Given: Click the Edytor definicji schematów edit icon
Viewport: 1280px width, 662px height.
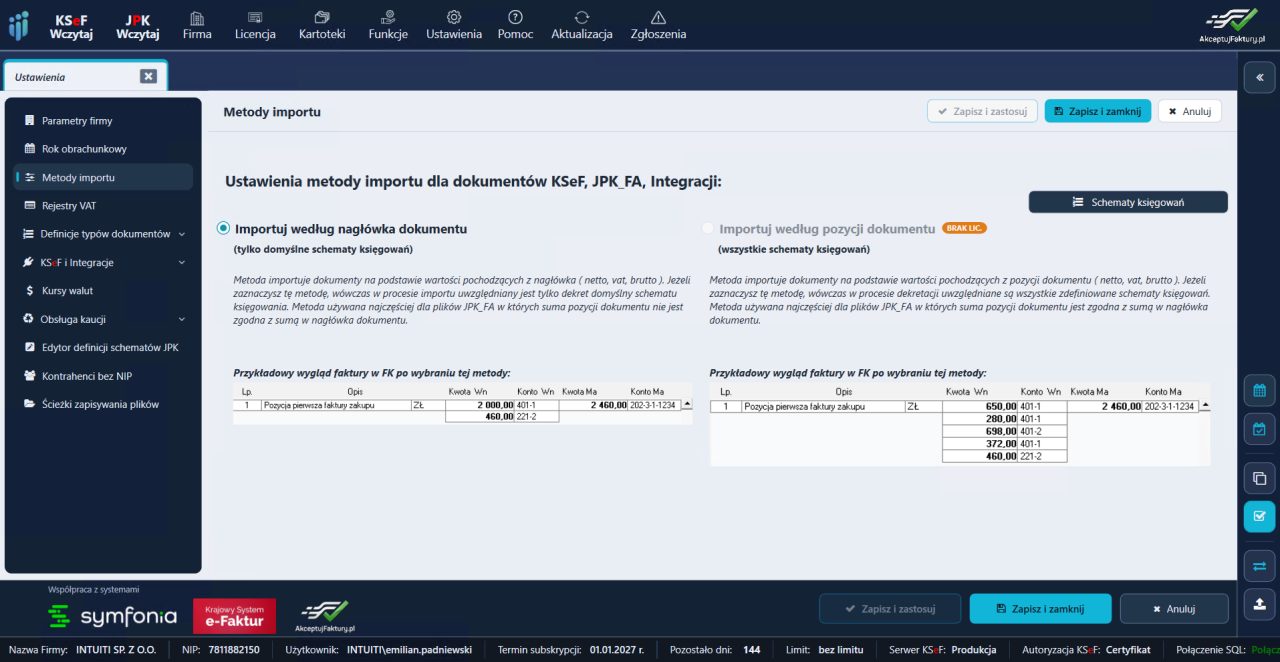Looking at the screenshot, I should [x=30, y=347].
